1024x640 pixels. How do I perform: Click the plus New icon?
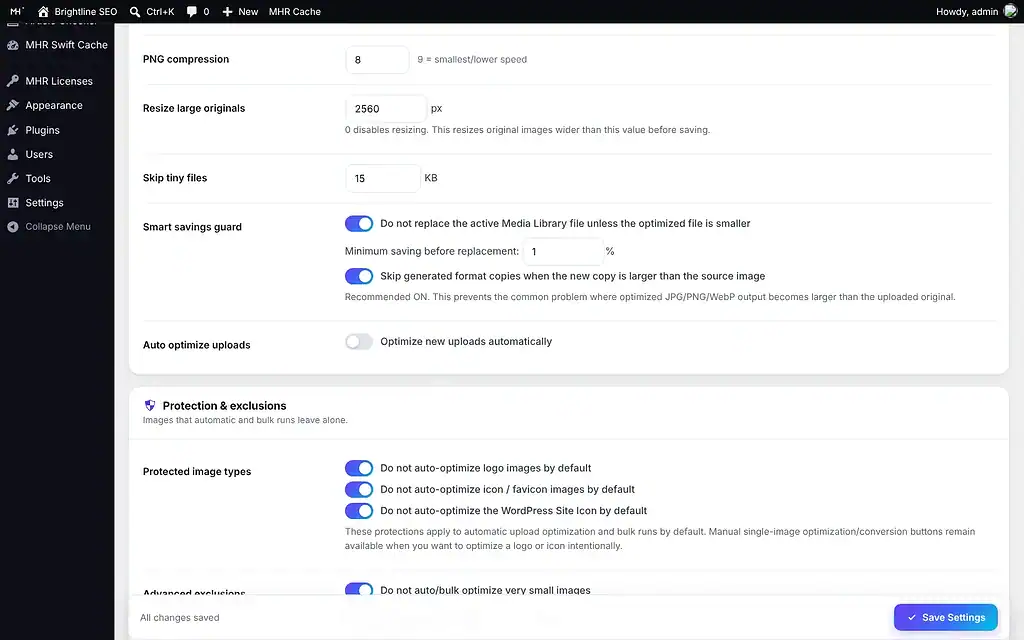(227, 12)
